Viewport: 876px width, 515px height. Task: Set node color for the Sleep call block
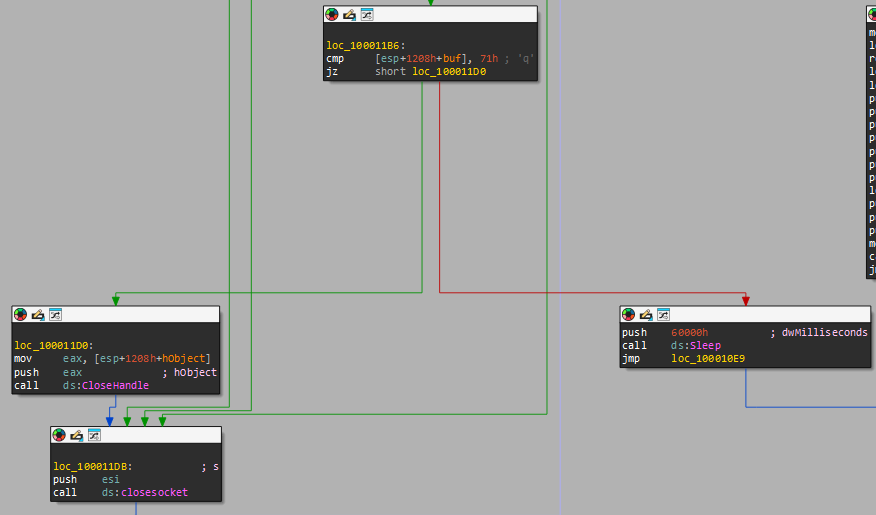(x=628, y=315)
